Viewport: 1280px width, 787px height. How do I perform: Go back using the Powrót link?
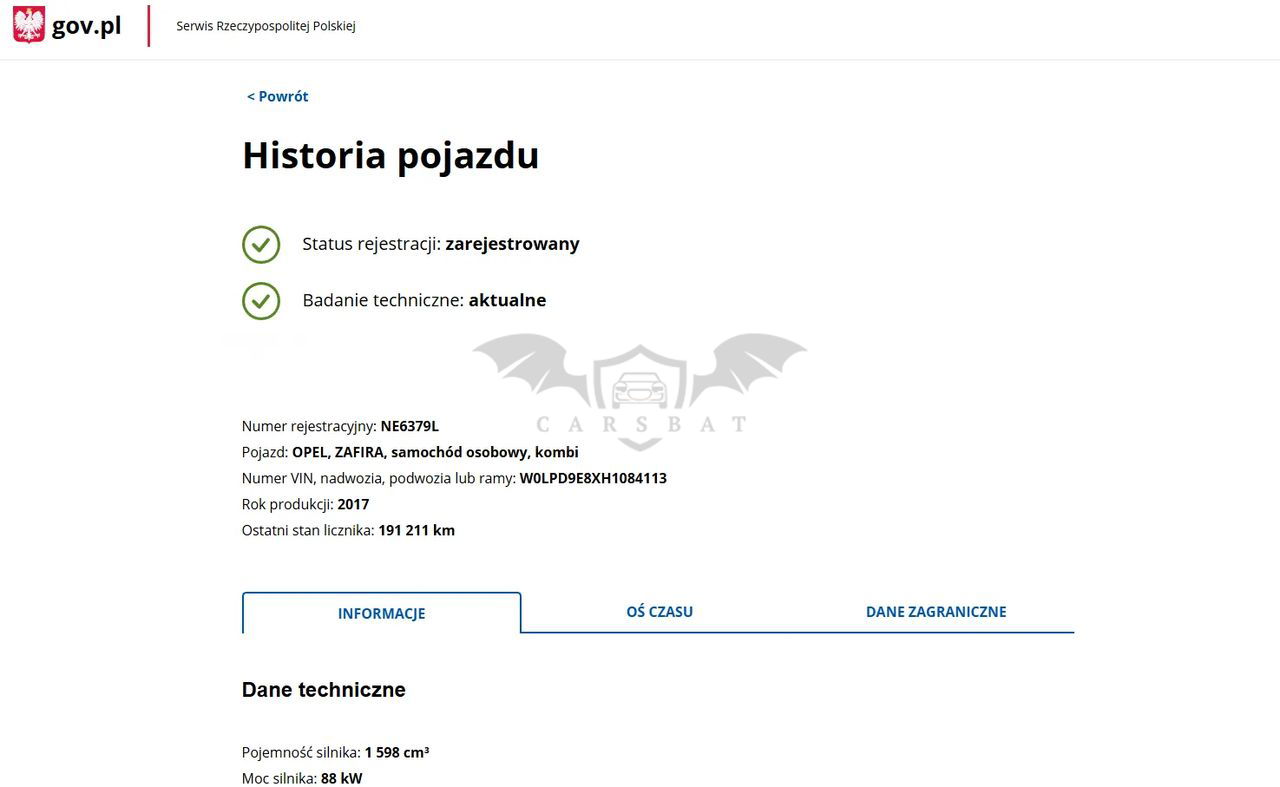pos(277,97)
